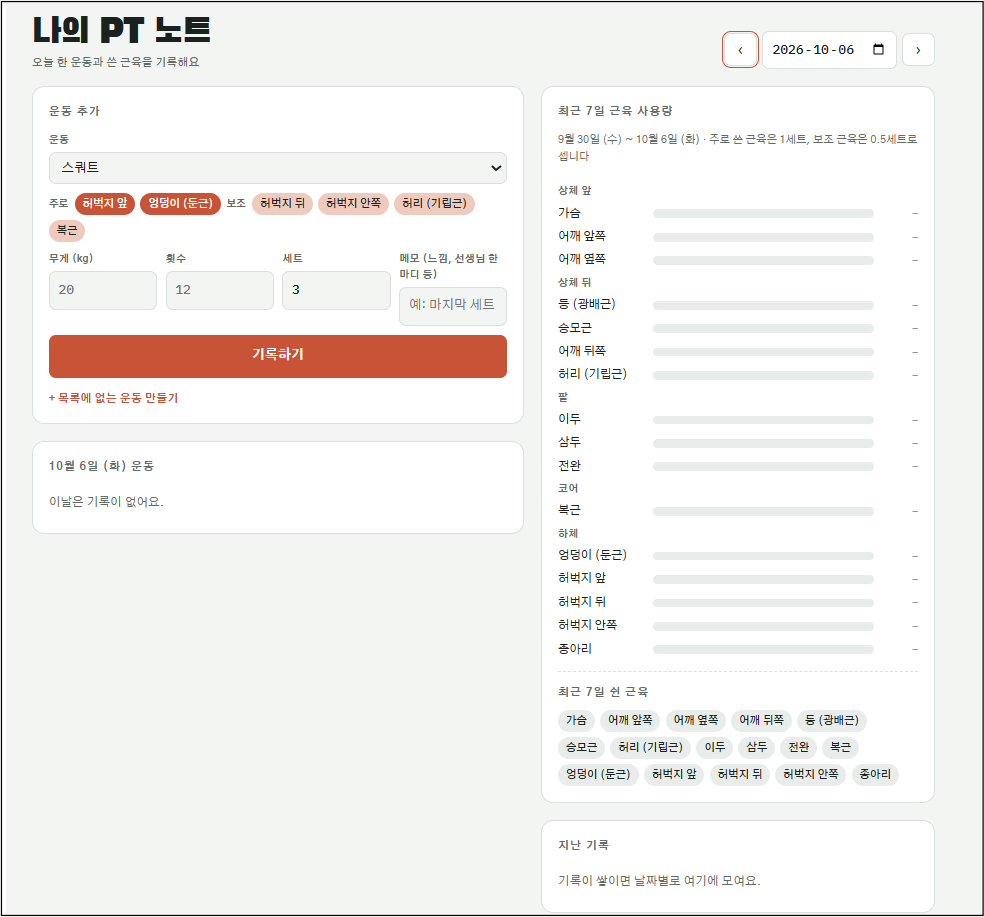This screenshot has height=917, width=984.
Task: Click the 이두 rested muscle chip
Action: tap(714, 748)
